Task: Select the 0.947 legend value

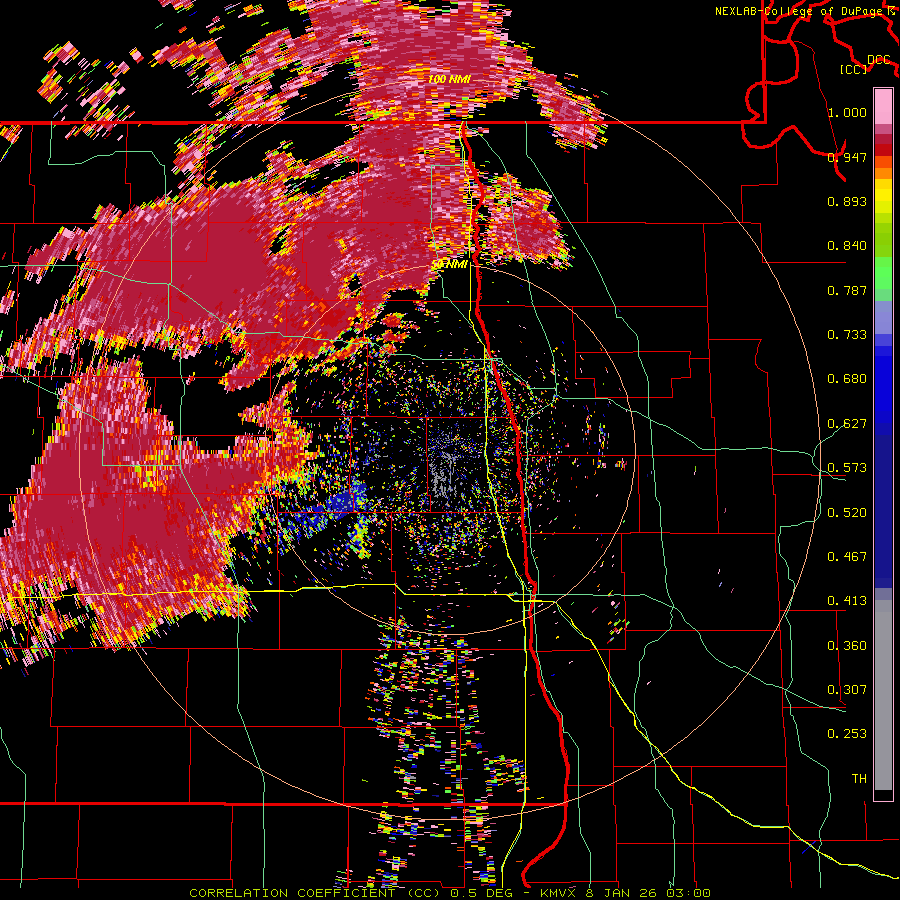Action: (x=847, y=157)
